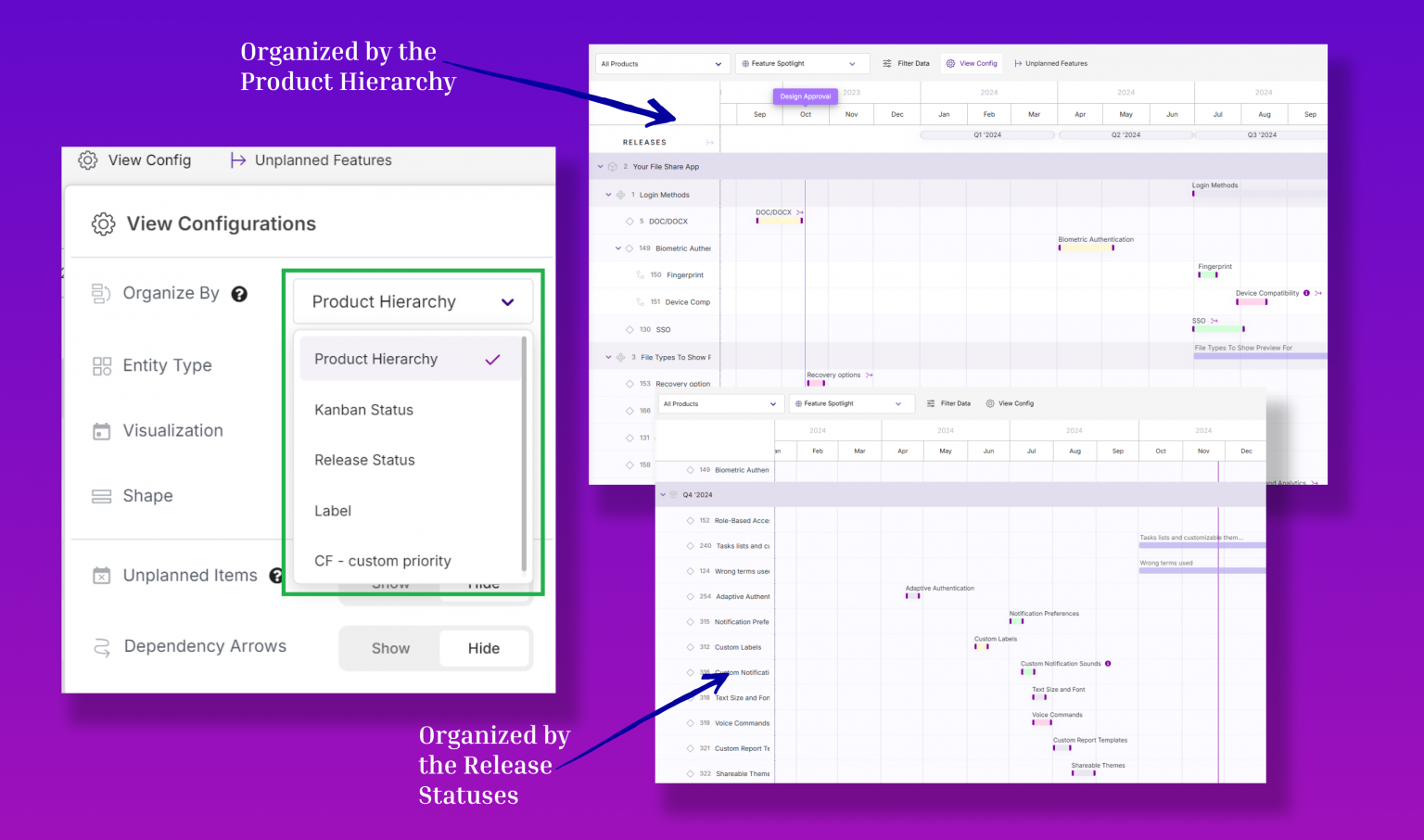Choose Release Status from the organize list
The width and height of the screenshot is (1424, 840).
coord(364,460)
